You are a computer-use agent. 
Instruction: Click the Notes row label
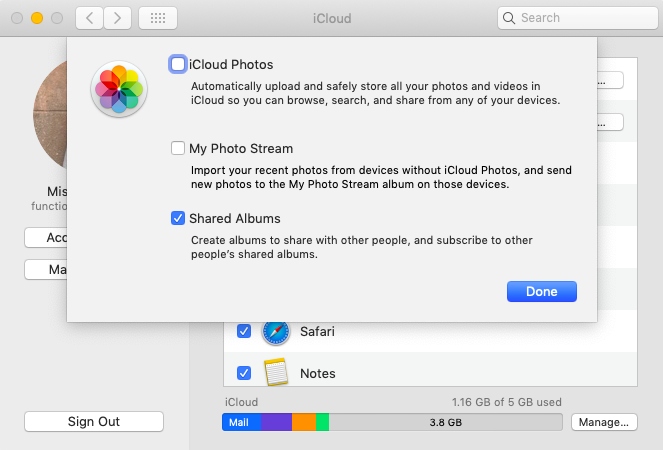tap(318, 373)
